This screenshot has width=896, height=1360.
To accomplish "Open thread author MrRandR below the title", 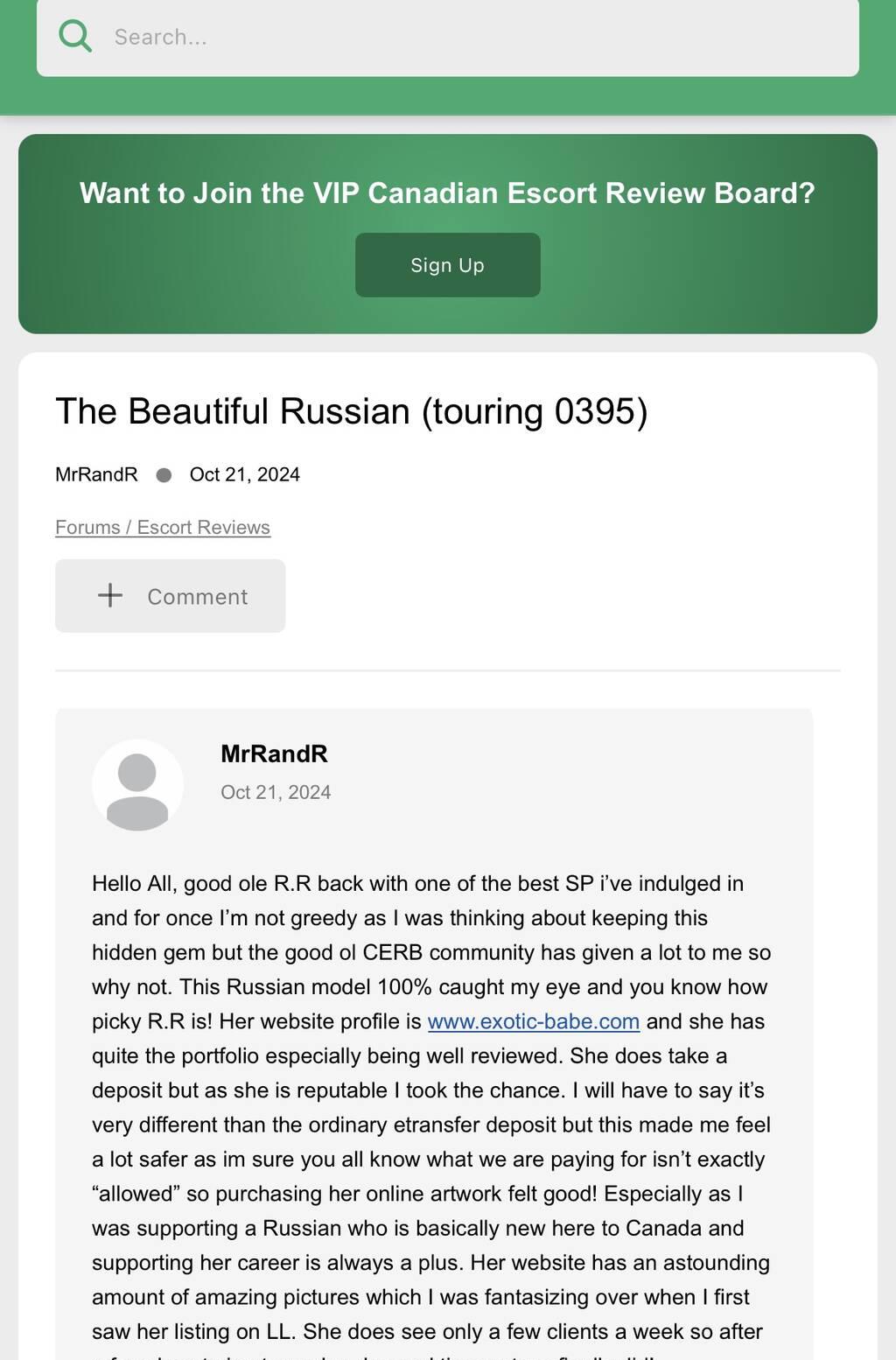I will pyautogui.click(x=96, y=474).
